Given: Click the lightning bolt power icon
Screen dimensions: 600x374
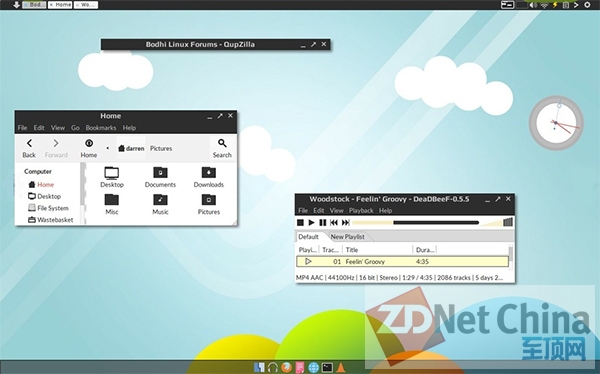Looking at the screenshot, I should click(555, 5).
